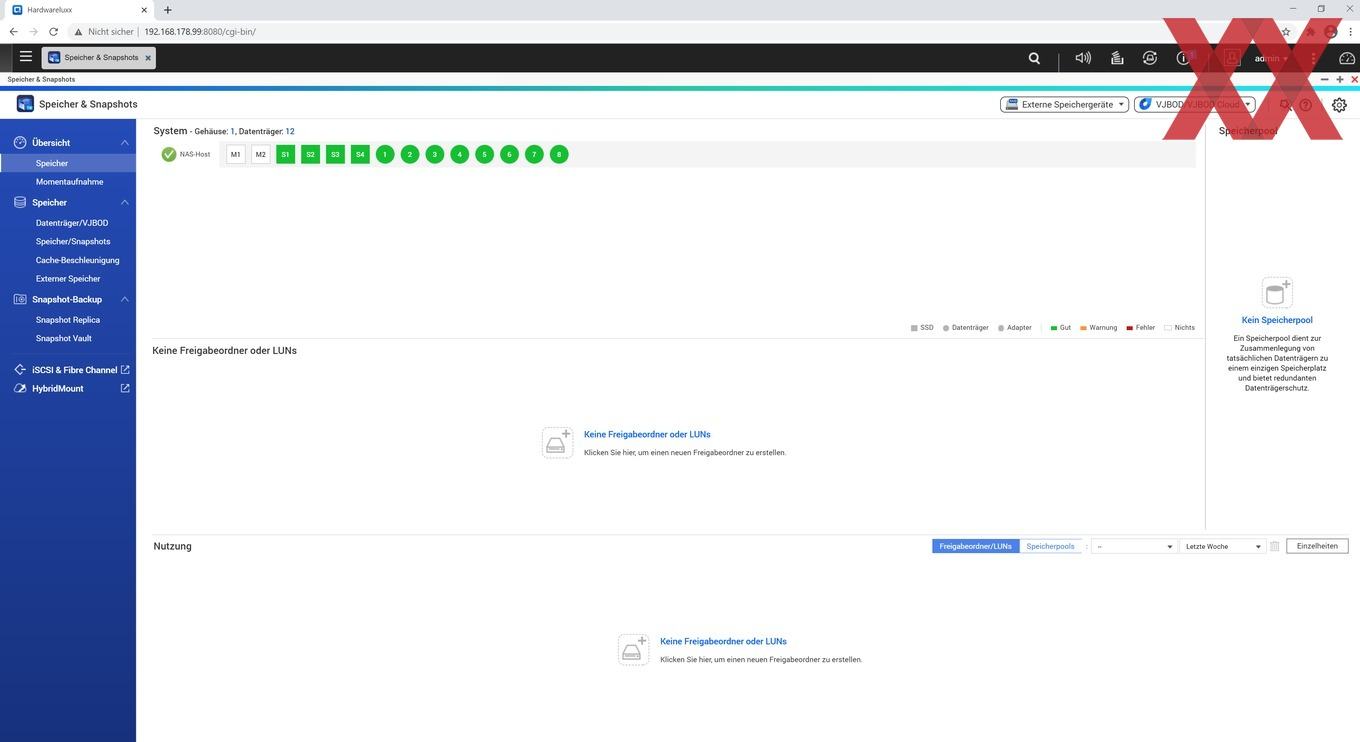Click Kein Speicherpool link

1277,320
